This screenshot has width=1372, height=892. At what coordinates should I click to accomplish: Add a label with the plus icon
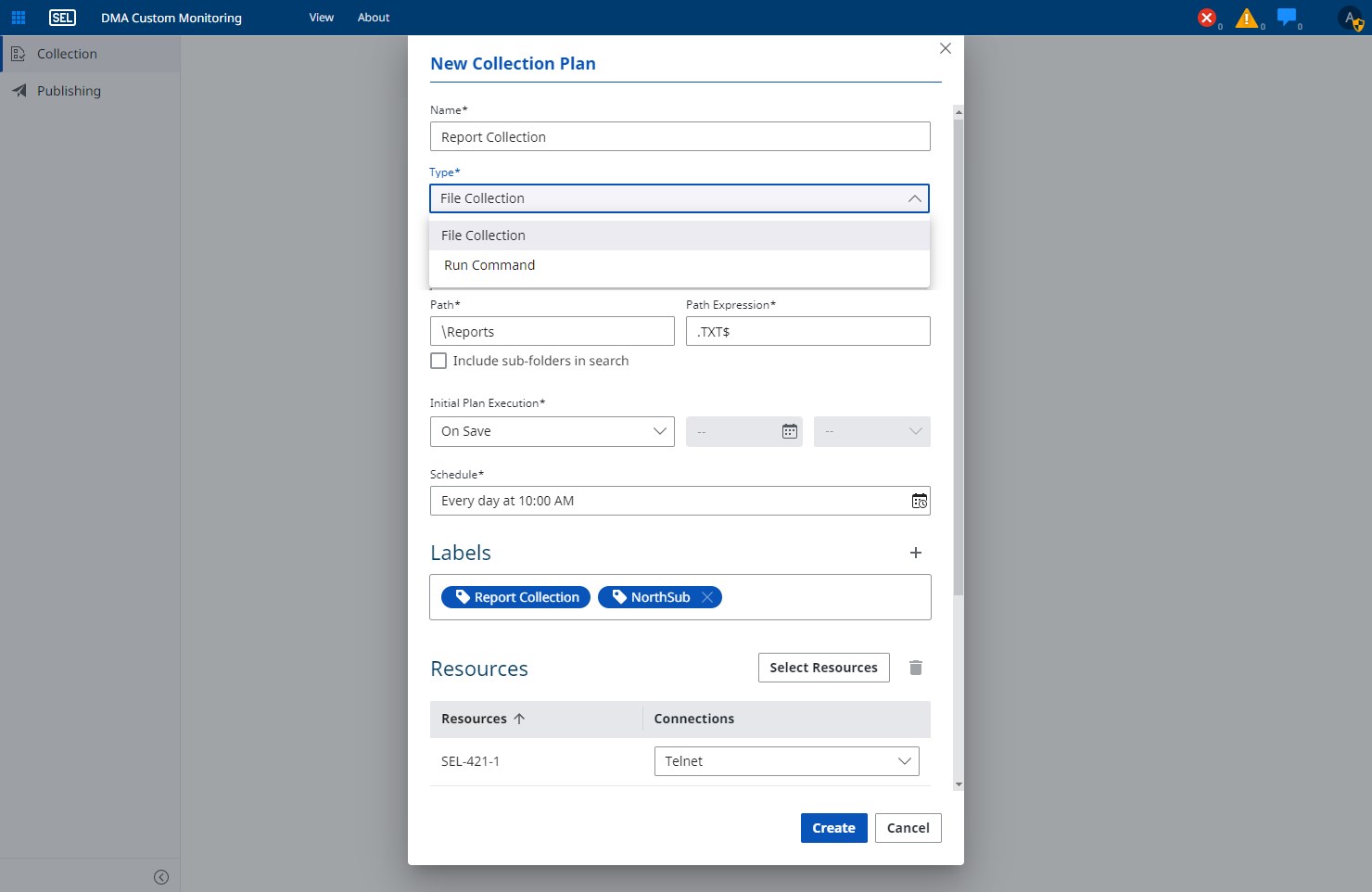tap(915, 553)
